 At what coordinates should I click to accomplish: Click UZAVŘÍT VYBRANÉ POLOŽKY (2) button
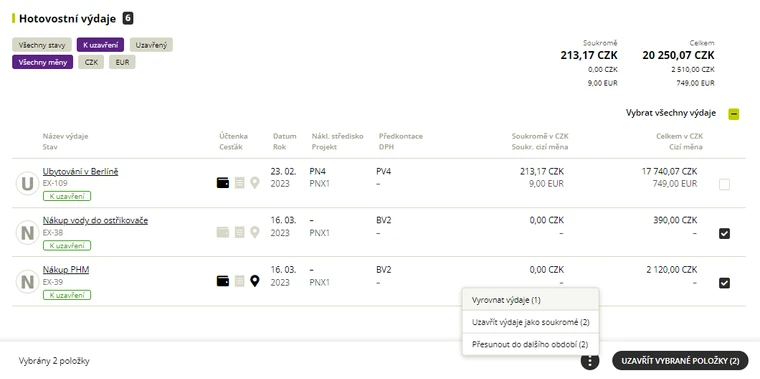tap(681, 361)
